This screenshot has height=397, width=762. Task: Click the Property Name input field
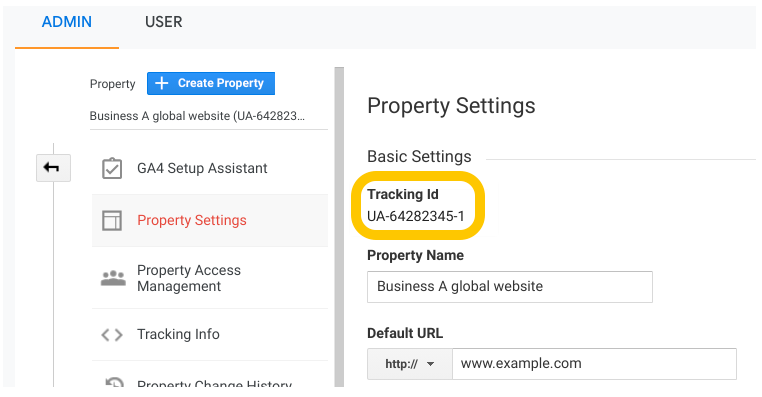[x=510, y=287]
